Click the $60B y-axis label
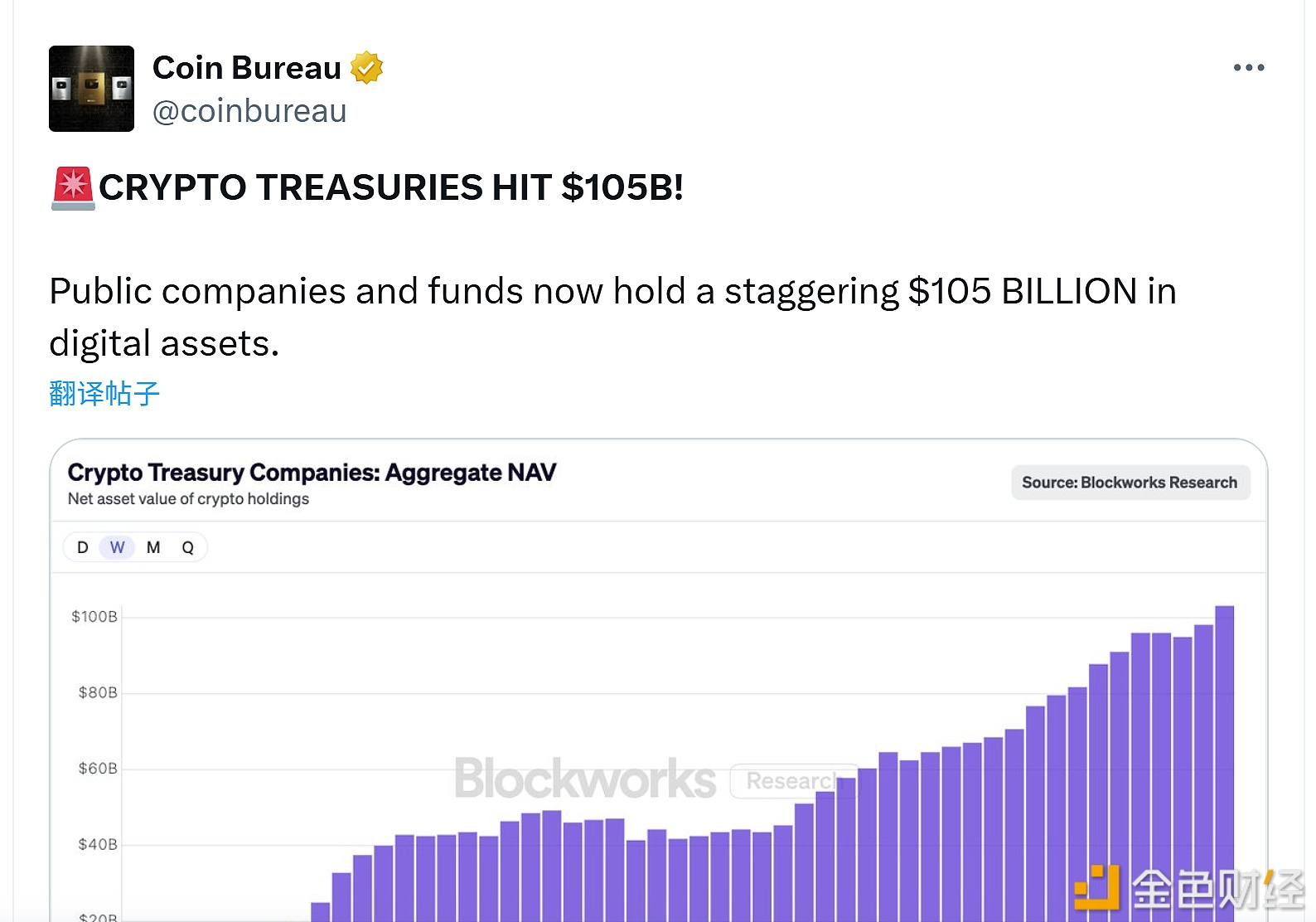 [98, 769]
